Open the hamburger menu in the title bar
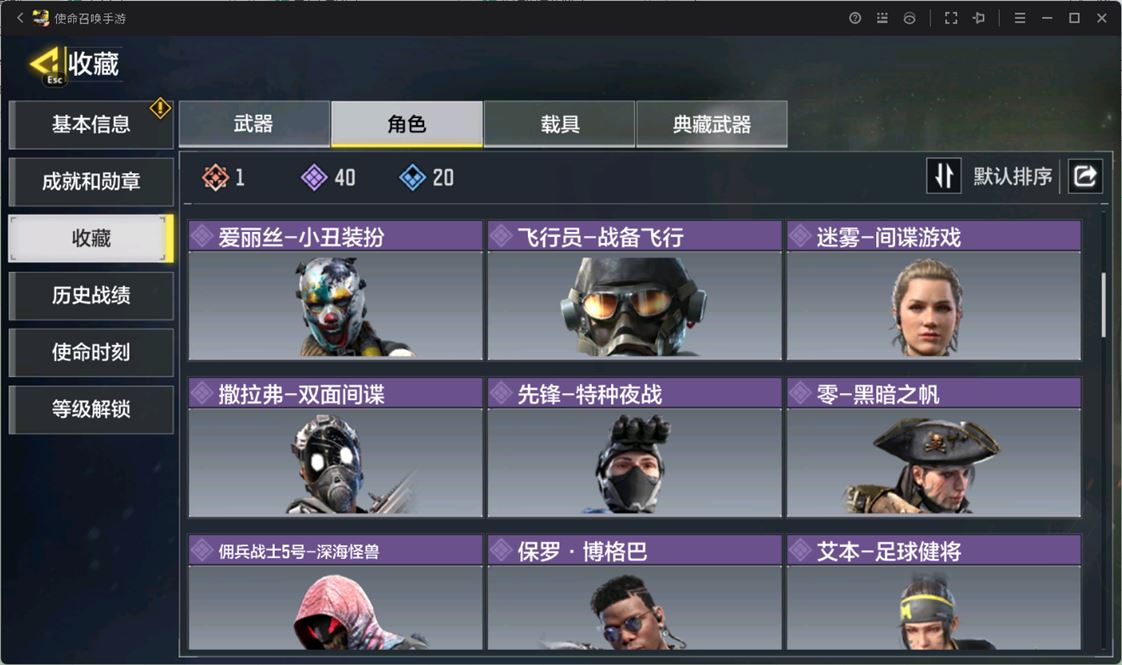This screenshot has height=665, width=1122. (1020, 18)
